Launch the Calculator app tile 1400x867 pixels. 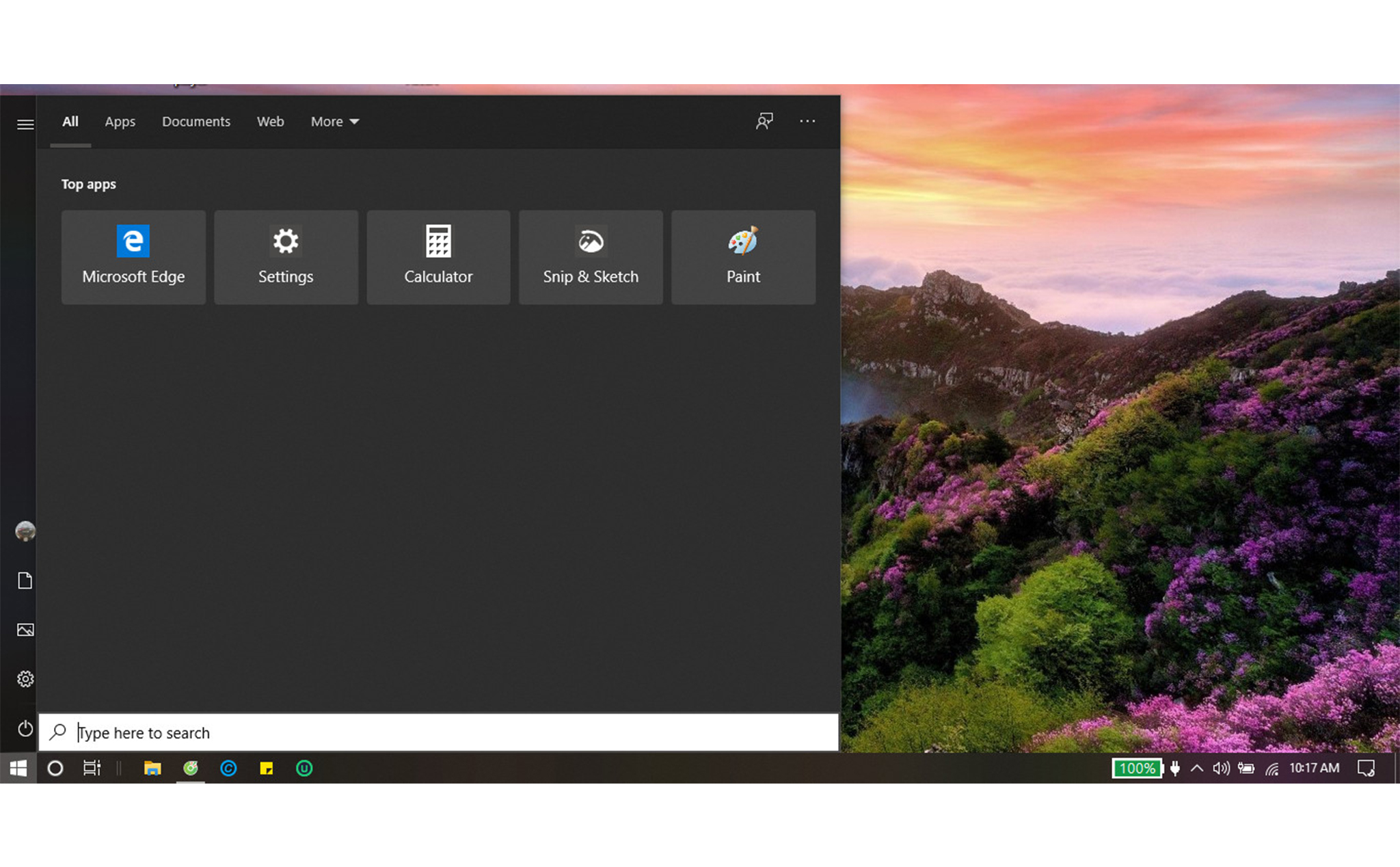coord(438,256)
